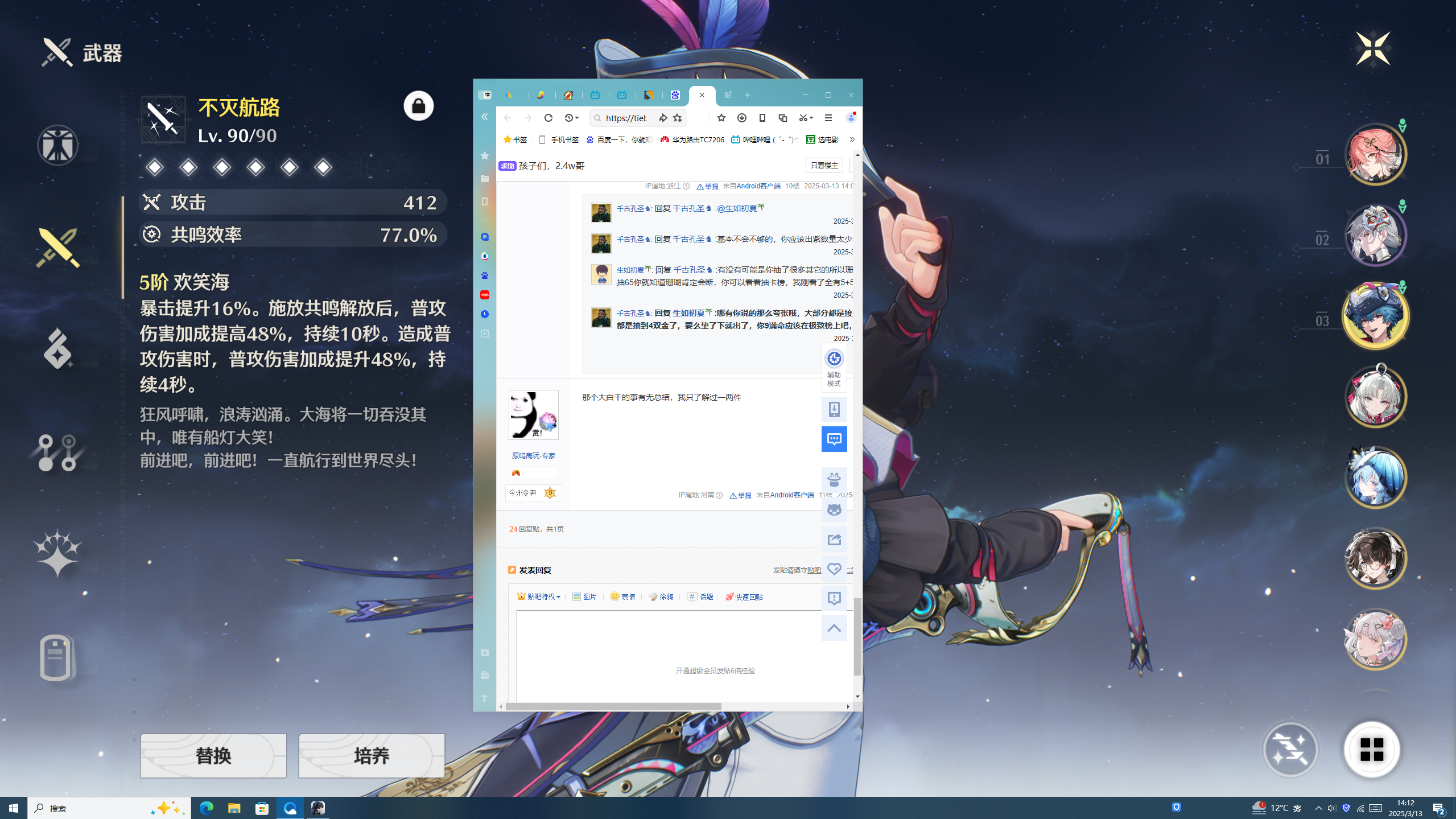This screenshot has width=1456, height=819.
Task: Click the quick swap team icon in game
Action: point(1290,749)
